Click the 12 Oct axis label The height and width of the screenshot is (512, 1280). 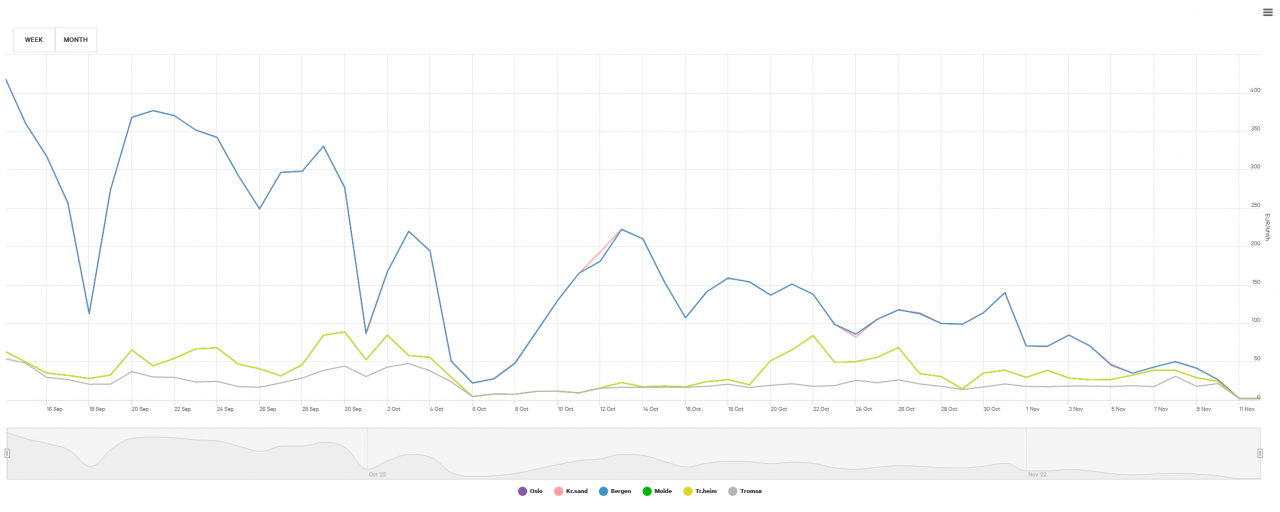click(x=608, y=409)
